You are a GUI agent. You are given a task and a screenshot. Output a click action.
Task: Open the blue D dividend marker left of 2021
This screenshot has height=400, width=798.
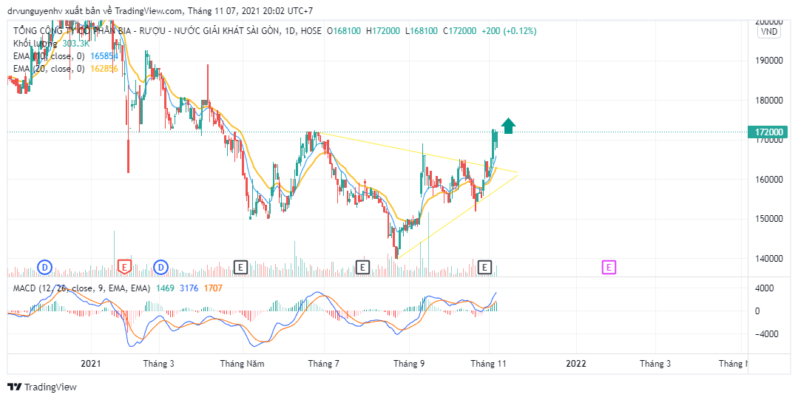[45, 267]
